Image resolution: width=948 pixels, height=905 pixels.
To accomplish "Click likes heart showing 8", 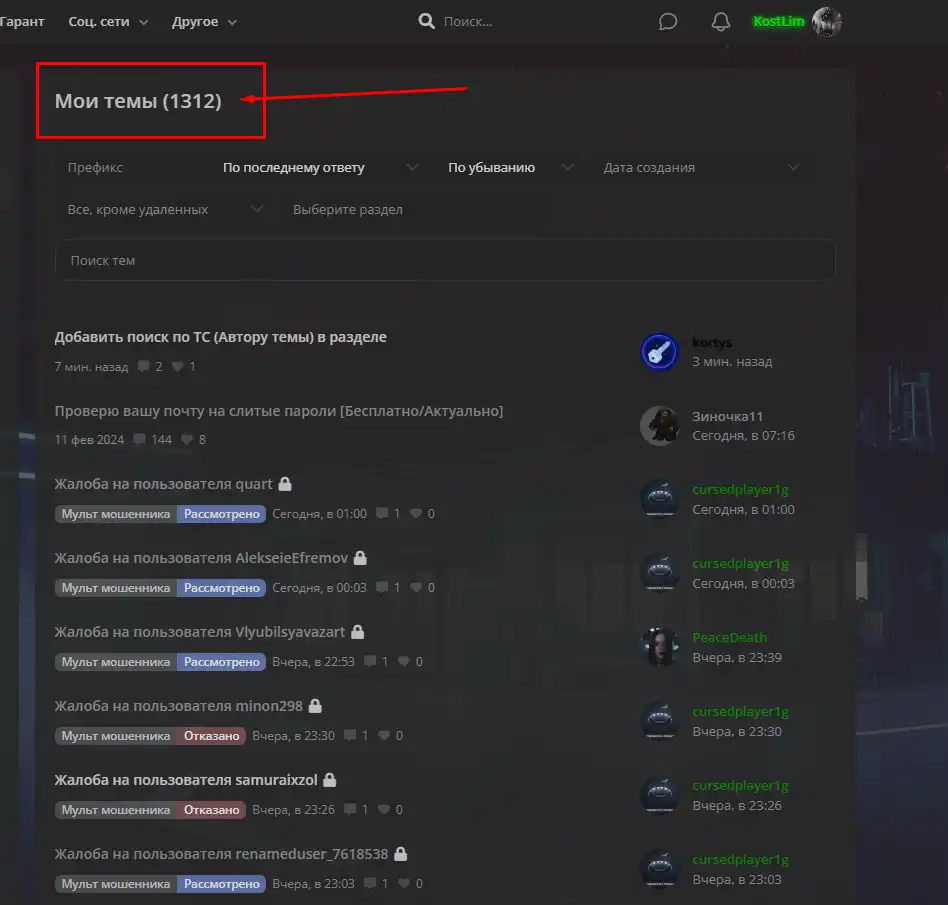I will coord(187,440).
